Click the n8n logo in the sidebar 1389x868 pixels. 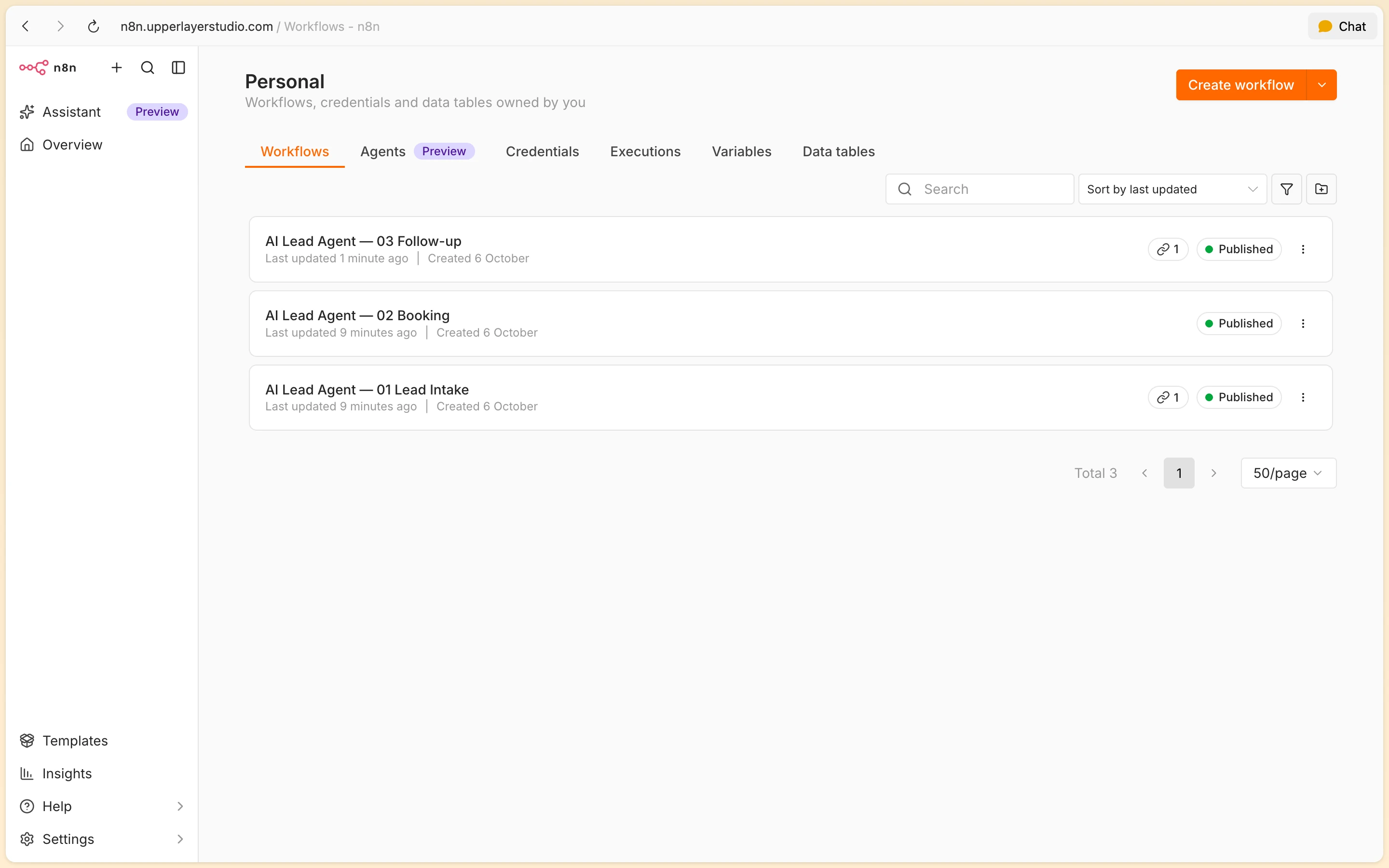(x=48, y=68)
